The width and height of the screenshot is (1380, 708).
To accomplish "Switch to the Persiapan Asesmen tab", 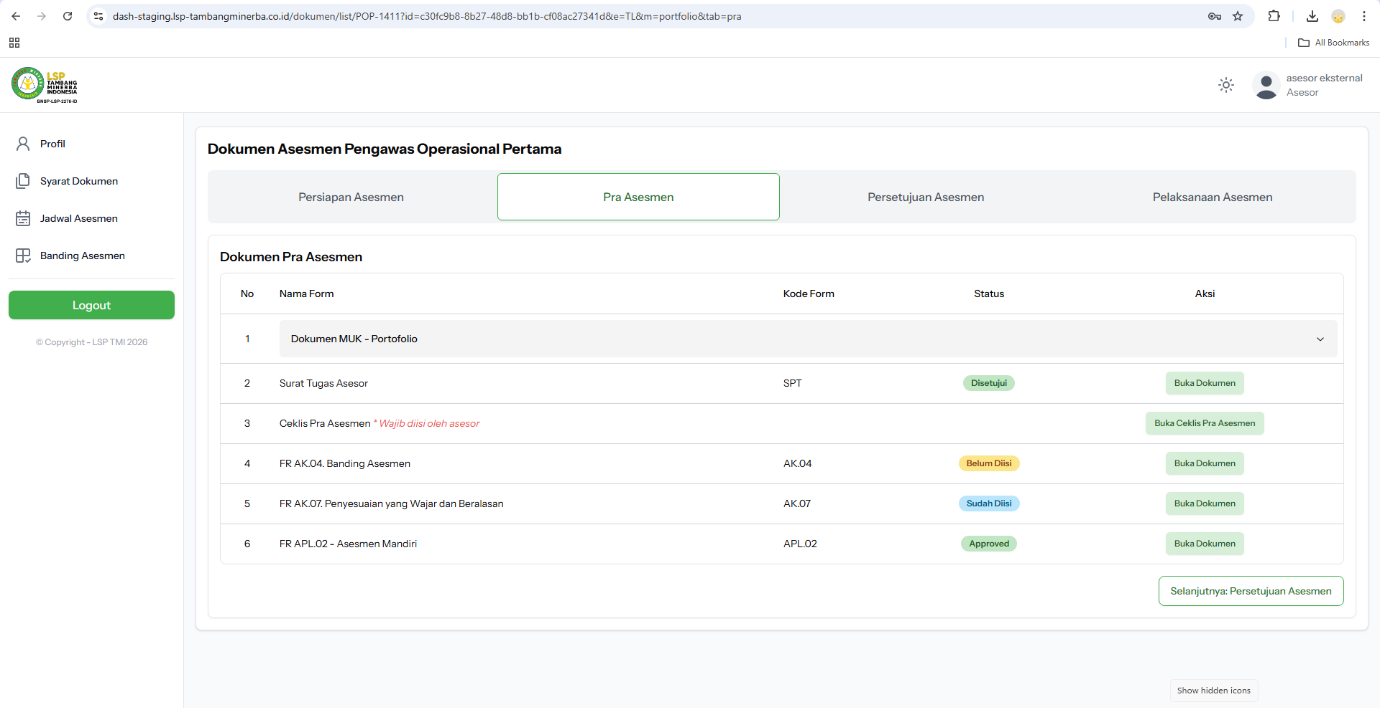I will [x=351, y=197].
